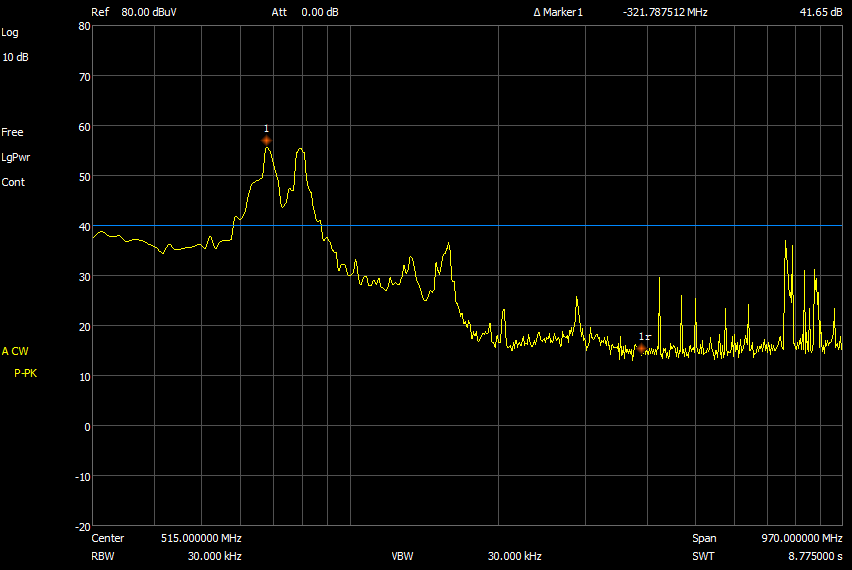Image resolution: width=852 pixels, height=570 pixels.
Task: Click the Att 0.00 dB value
Action: click(x=320, y=12)
